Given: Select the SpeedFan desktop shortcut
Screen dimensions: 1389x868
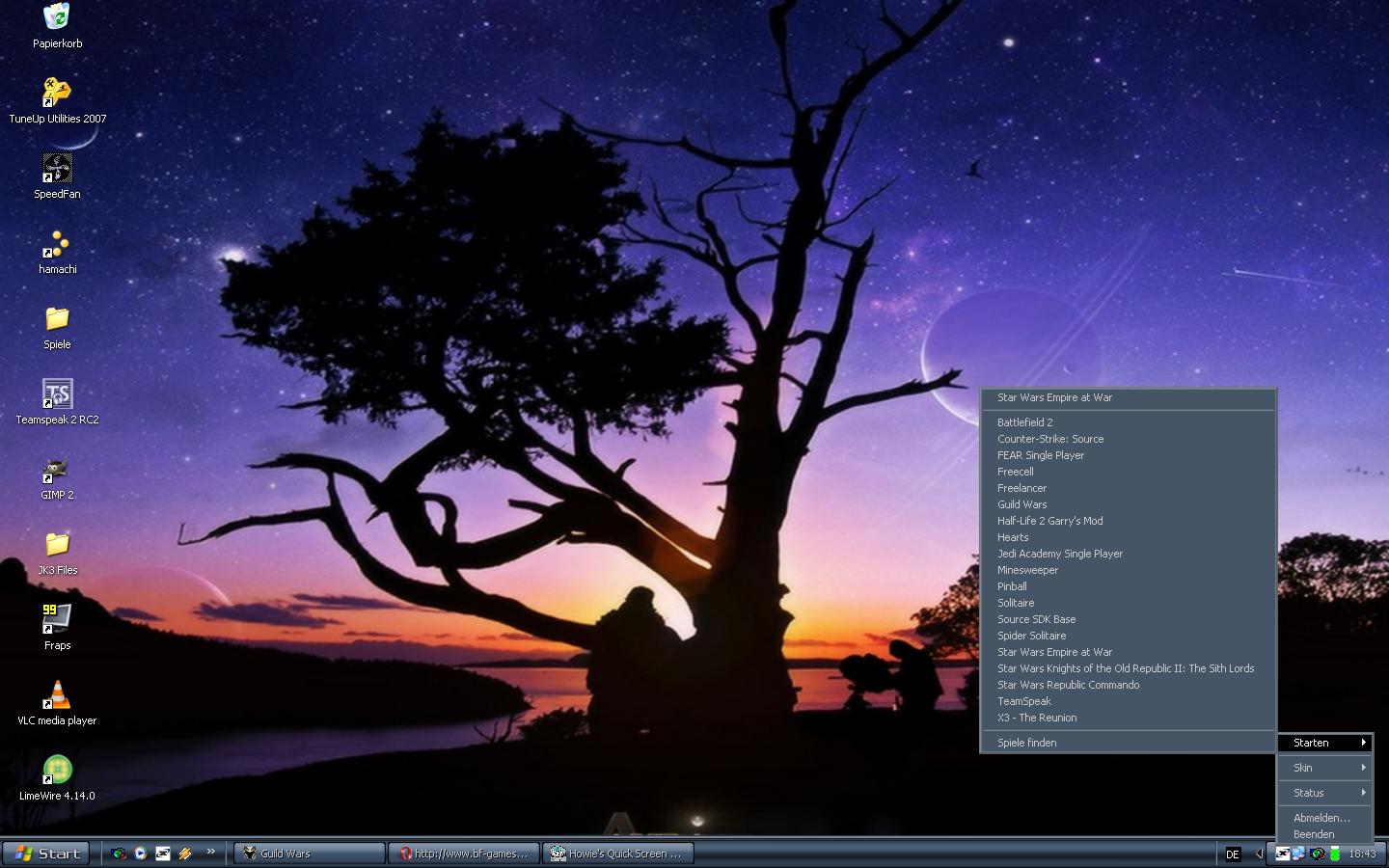Looking at the screenshot, I should pyautogui.click(x=57, y=168).
